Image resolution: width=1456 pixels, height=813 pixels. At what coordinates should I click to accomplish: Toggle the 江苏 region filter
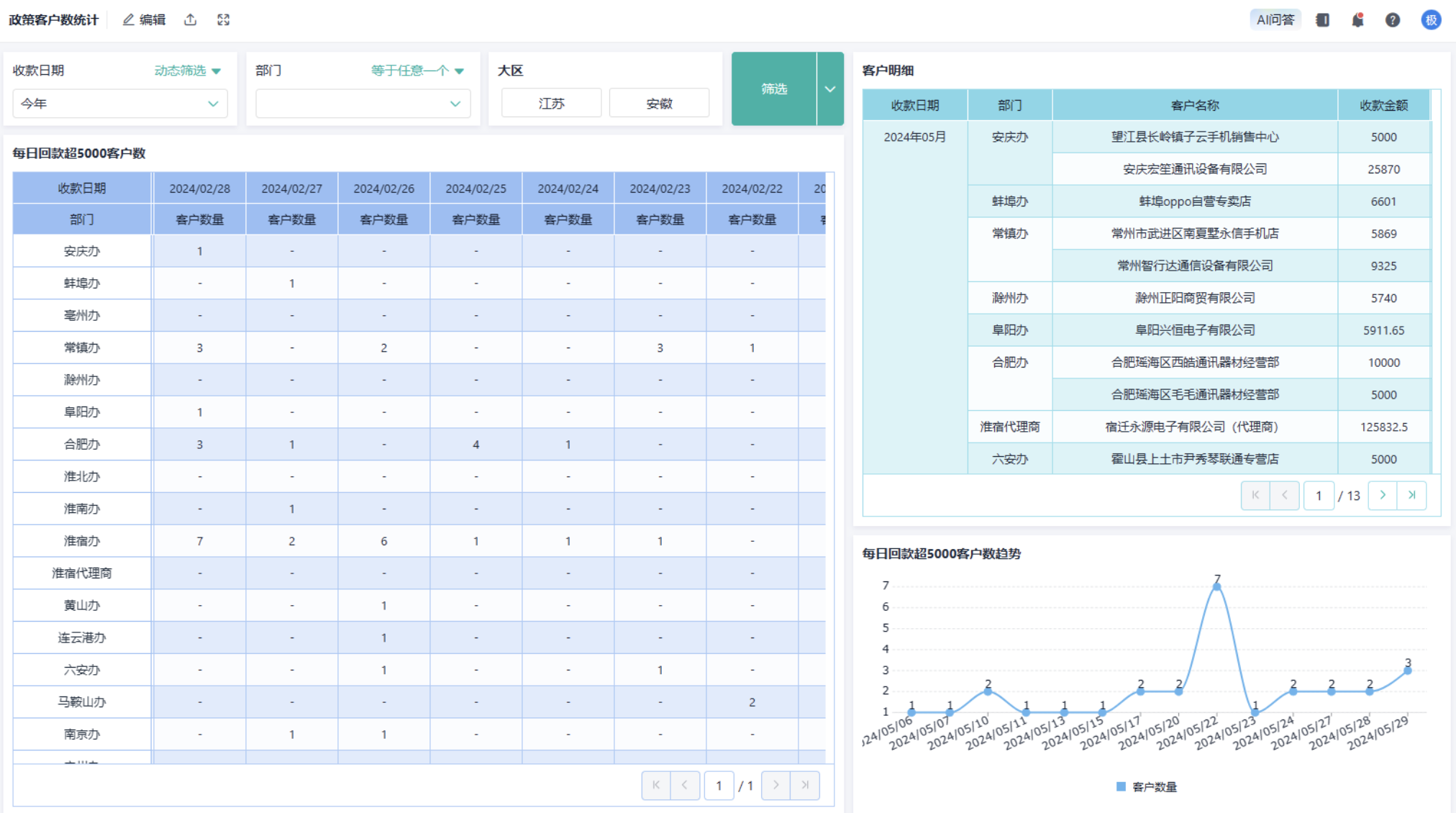point(551,104)
